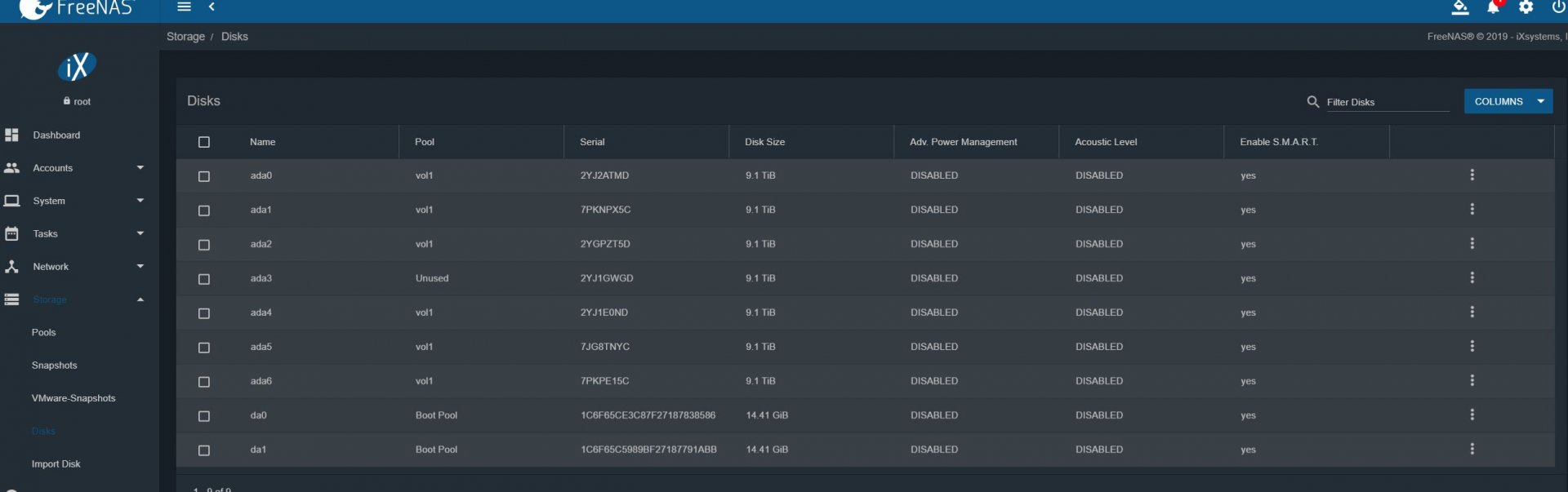
Task: Click the Disks breadcrumb
Action: pos(234,37)
